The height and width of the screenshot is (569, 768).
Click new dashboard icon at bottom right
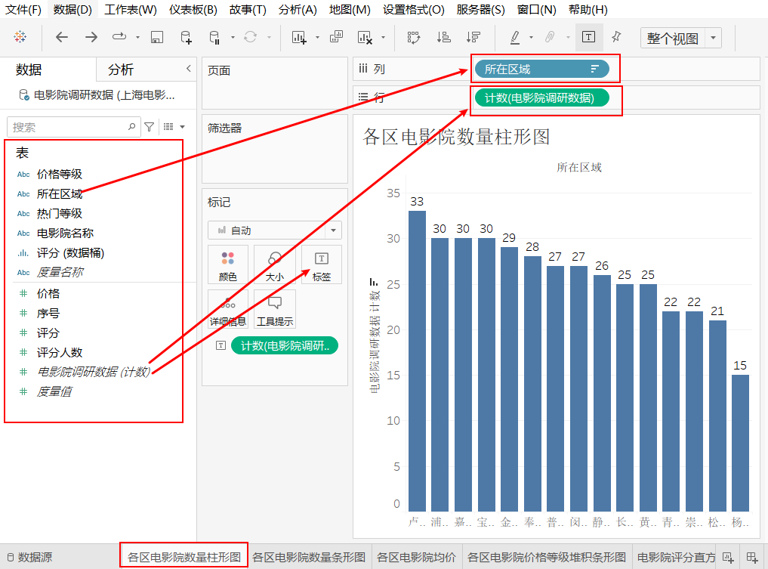[752, 557]
